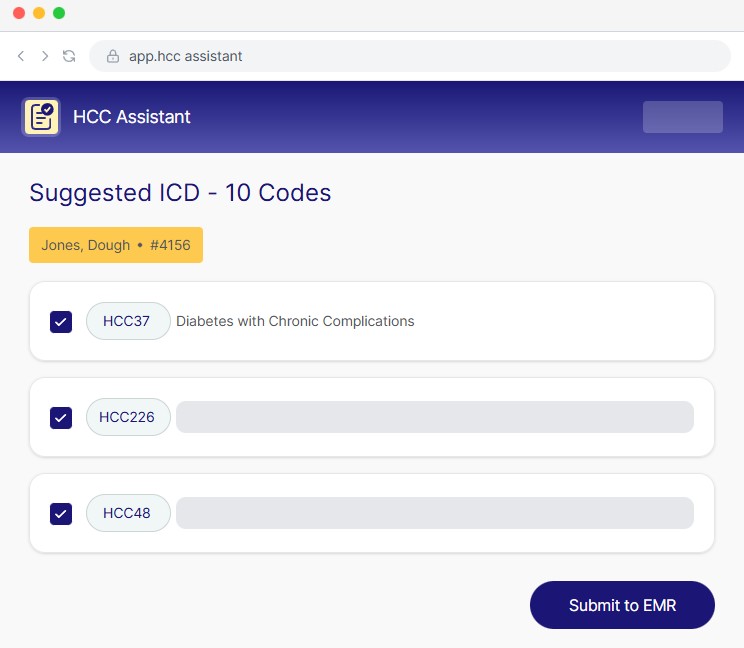Uncheck the HCC37 diabetes checkbox
744x648 pixels.
[61, 321]
